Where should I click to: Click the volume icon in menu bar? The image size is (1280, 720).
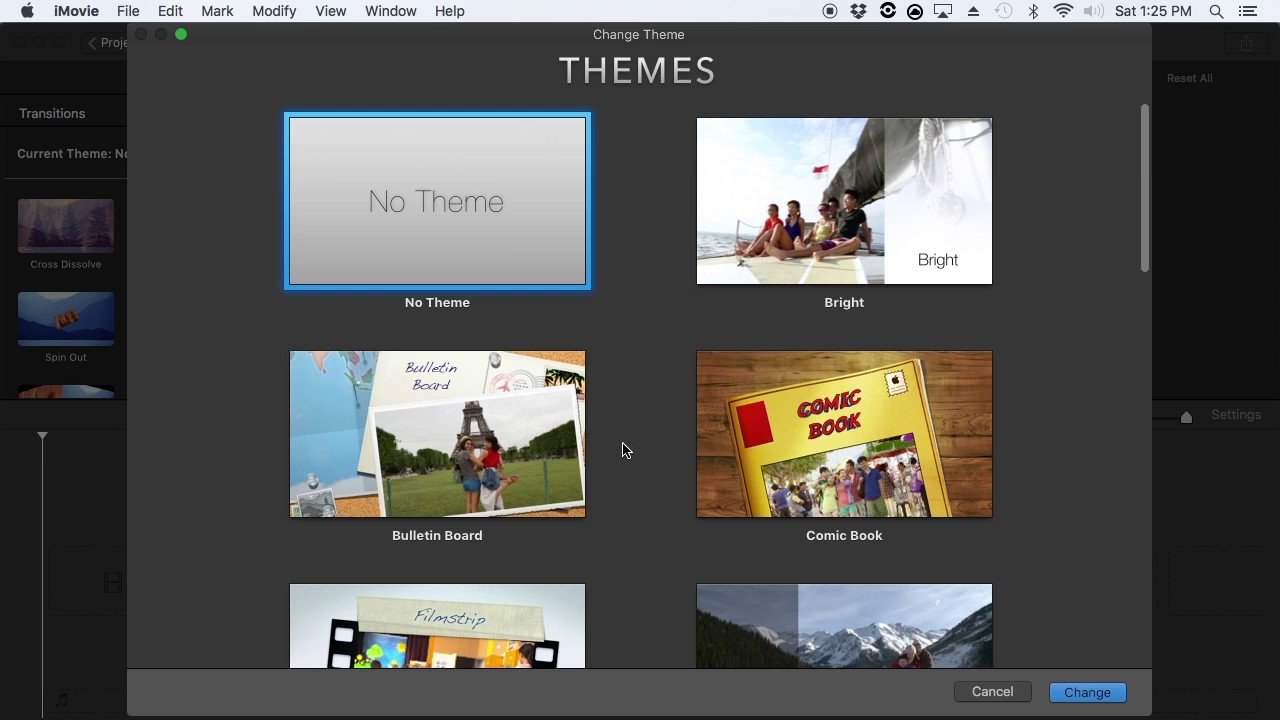tap(1094, 11)
